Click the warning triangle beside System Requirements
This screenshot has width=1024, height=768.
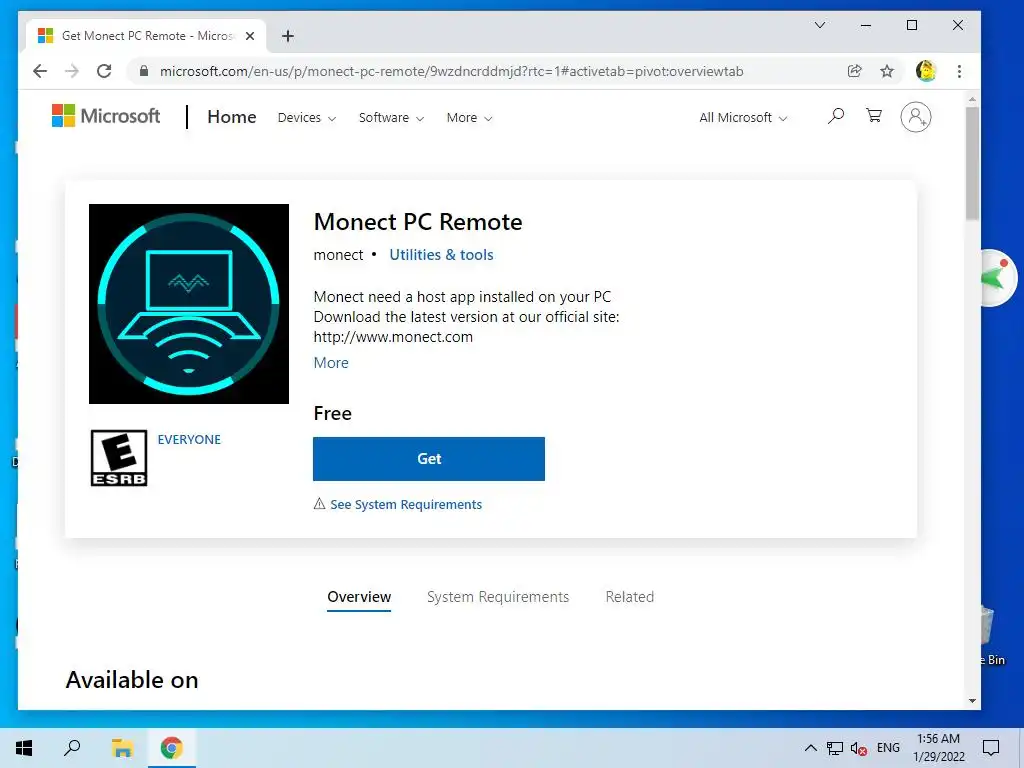[x=319, y=504]
